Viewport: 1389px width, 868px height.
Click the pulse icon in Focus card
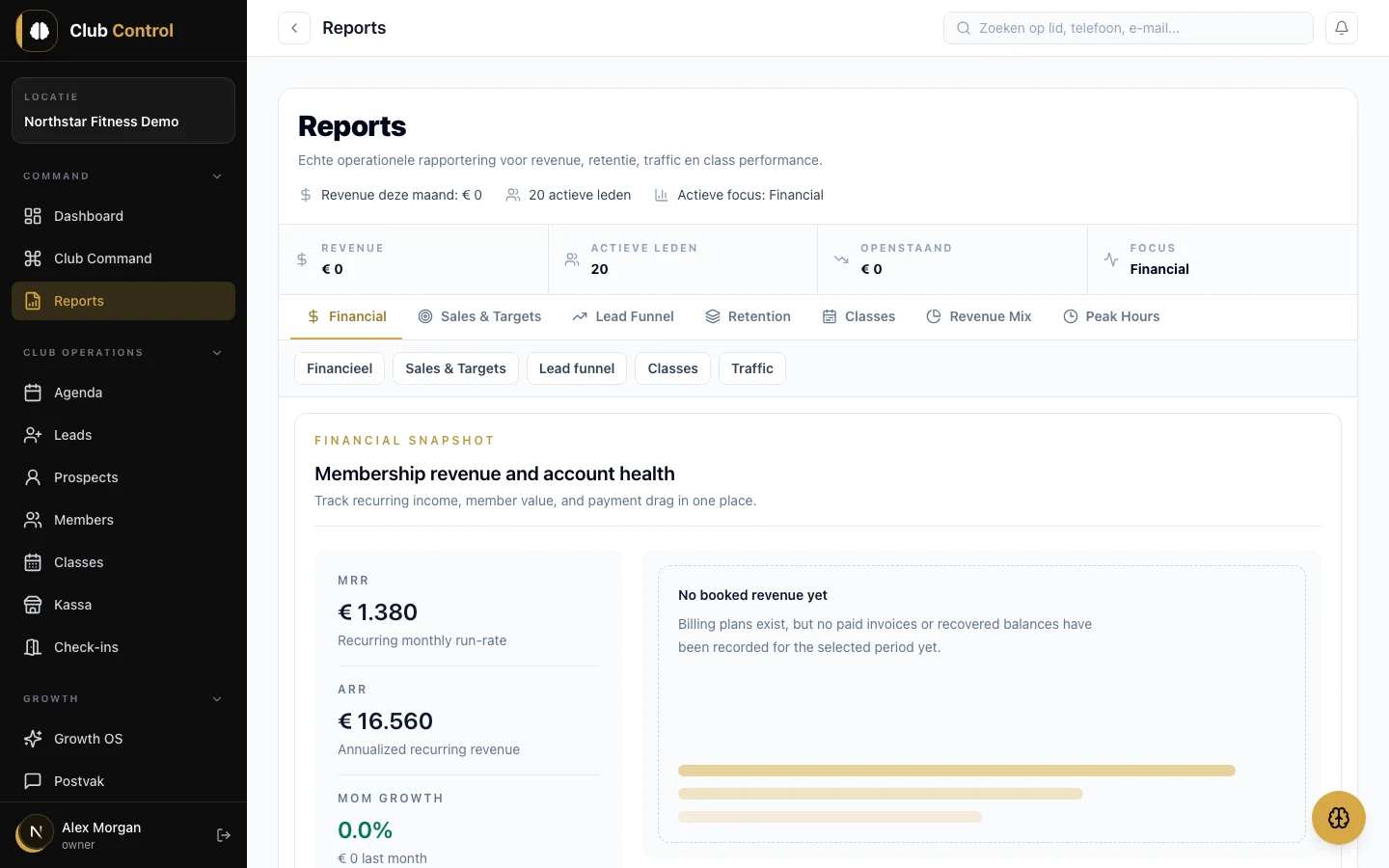click(1111, 259)
